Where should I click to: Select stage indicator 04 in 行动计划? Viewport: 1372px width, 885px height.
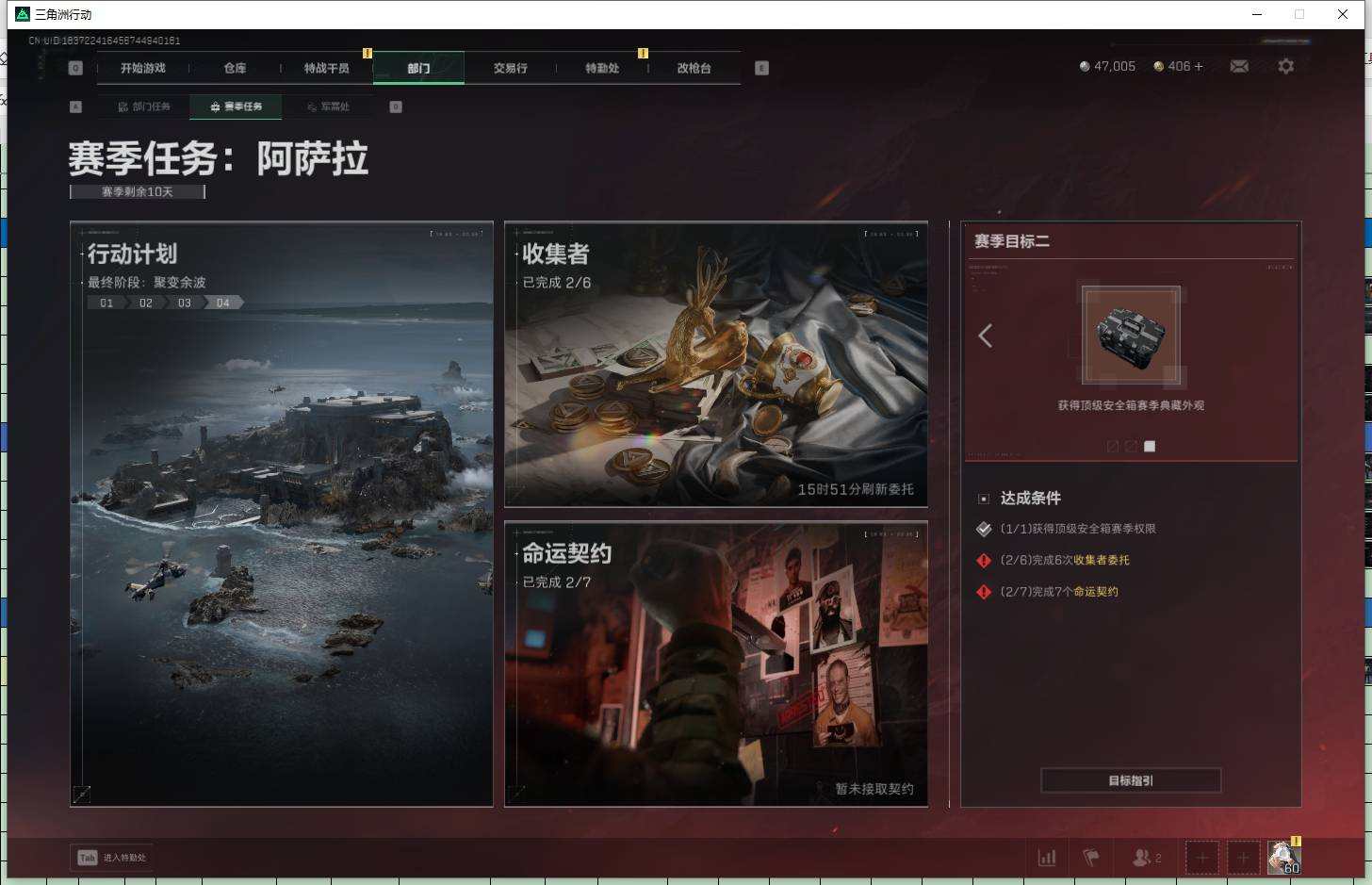[x=222, y=303]
